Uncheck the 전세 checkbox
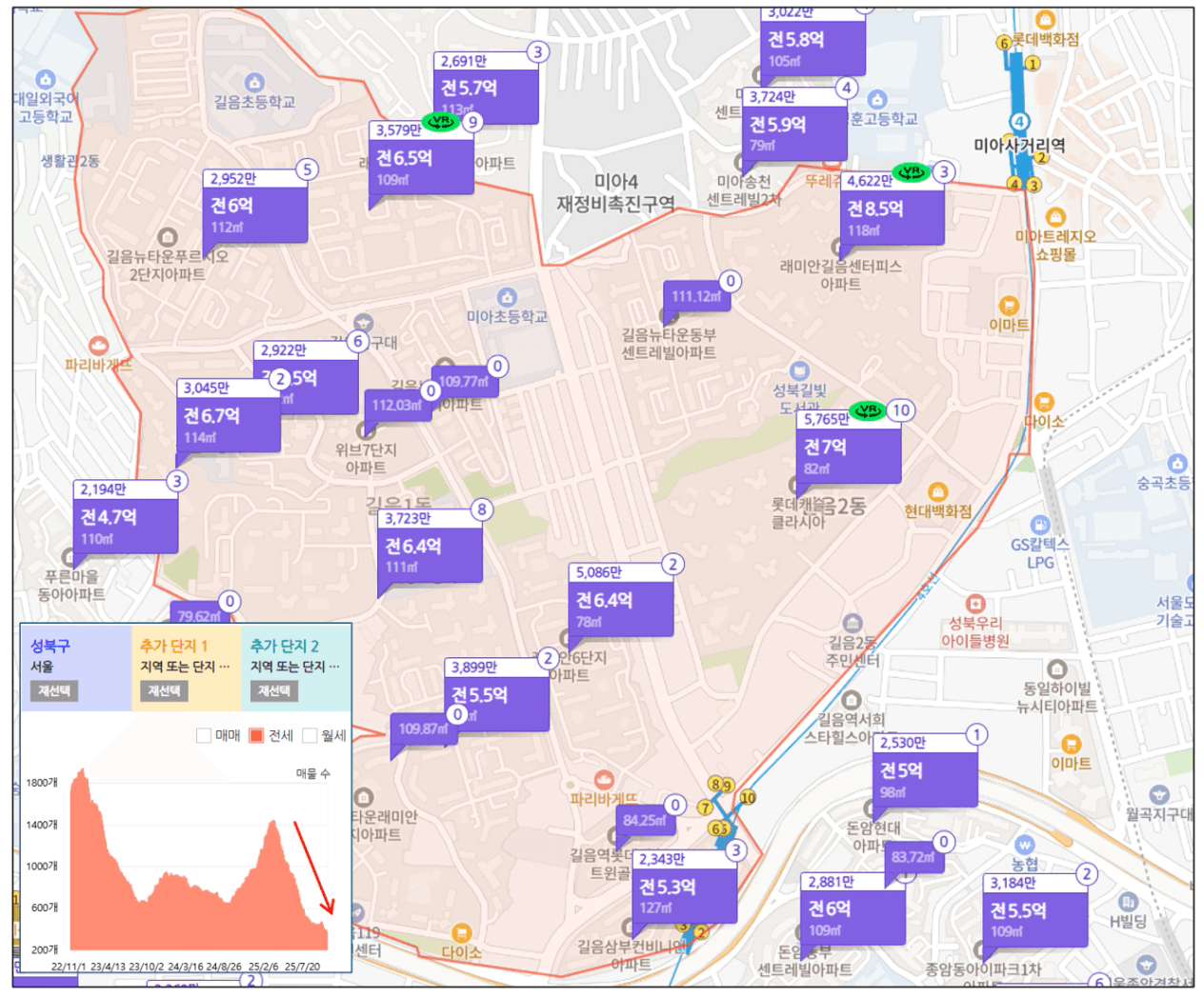Screen dimensions: 1204x998 click(256, 735)
